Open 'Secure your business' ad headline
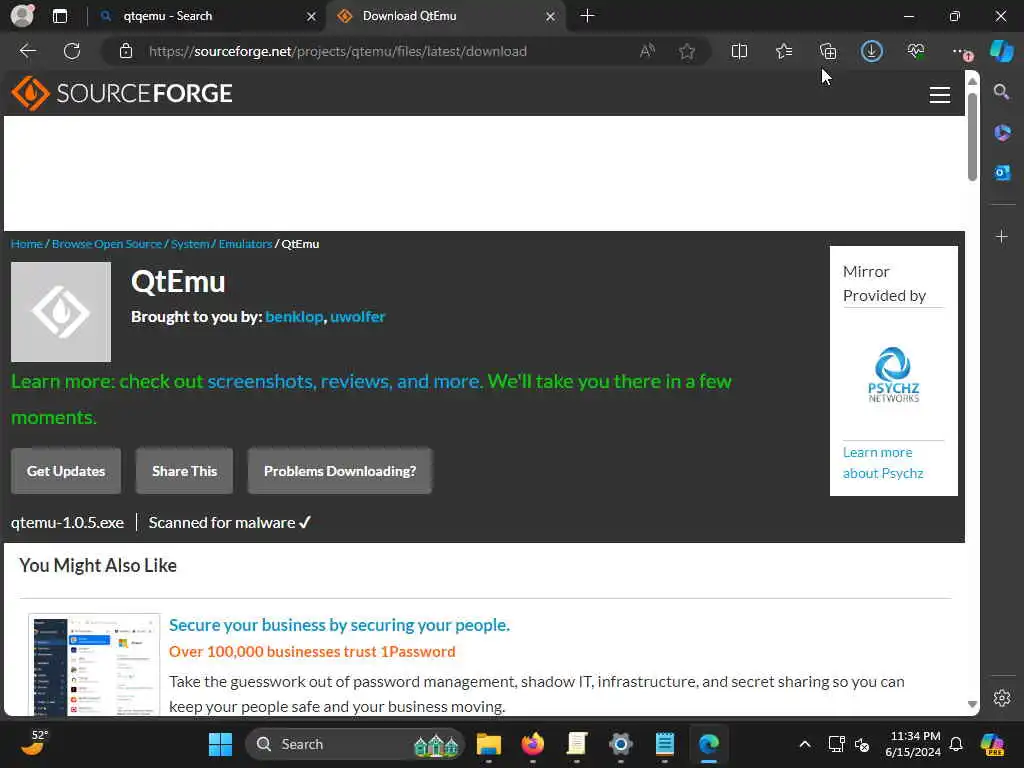 [x=339, y=625]
